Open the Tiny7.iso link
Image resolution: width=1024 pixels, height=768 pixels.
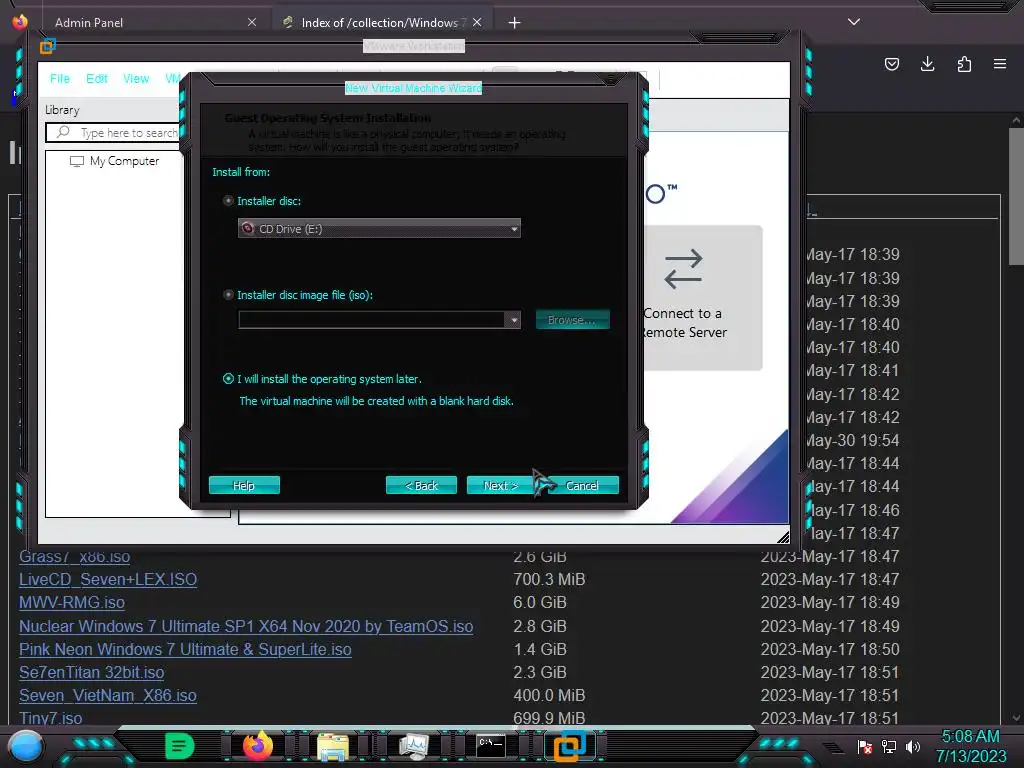tap(51, 718)
